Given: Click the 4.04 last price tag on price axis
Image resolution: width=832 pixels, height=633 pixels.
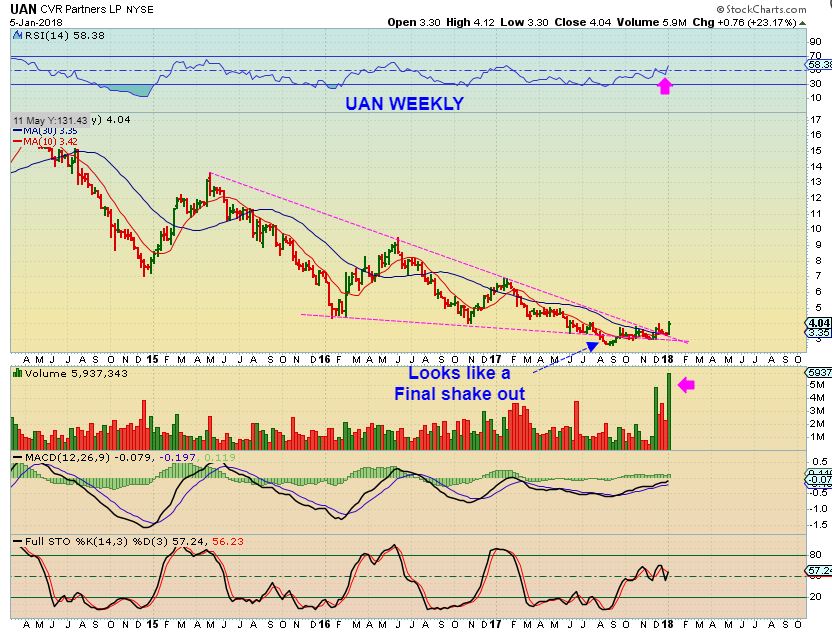Looking at the screenshot, I should point(819,323).
